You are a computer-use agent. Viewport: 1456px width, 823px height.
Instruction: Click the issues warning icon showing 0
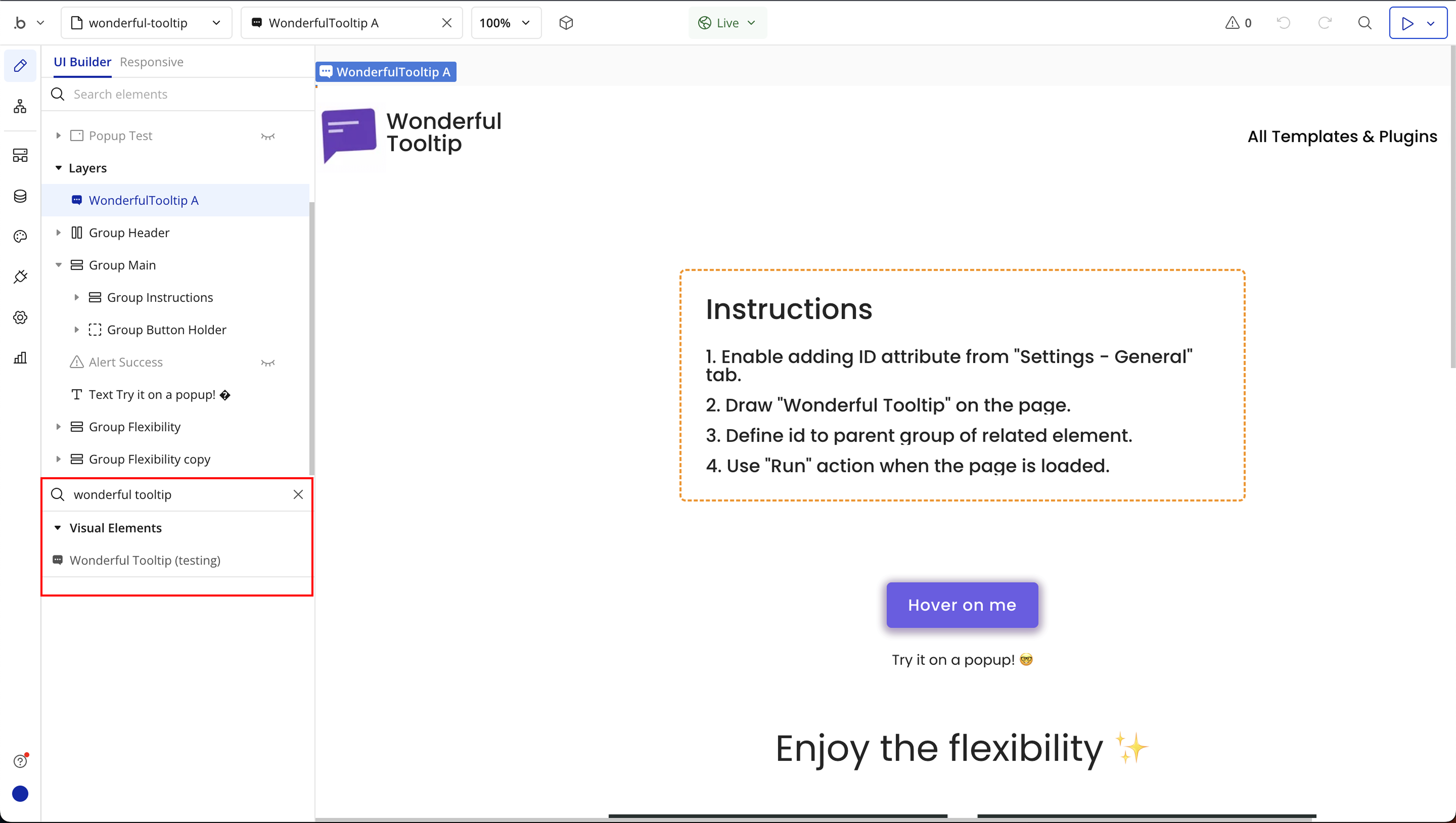coord(1238,23)
